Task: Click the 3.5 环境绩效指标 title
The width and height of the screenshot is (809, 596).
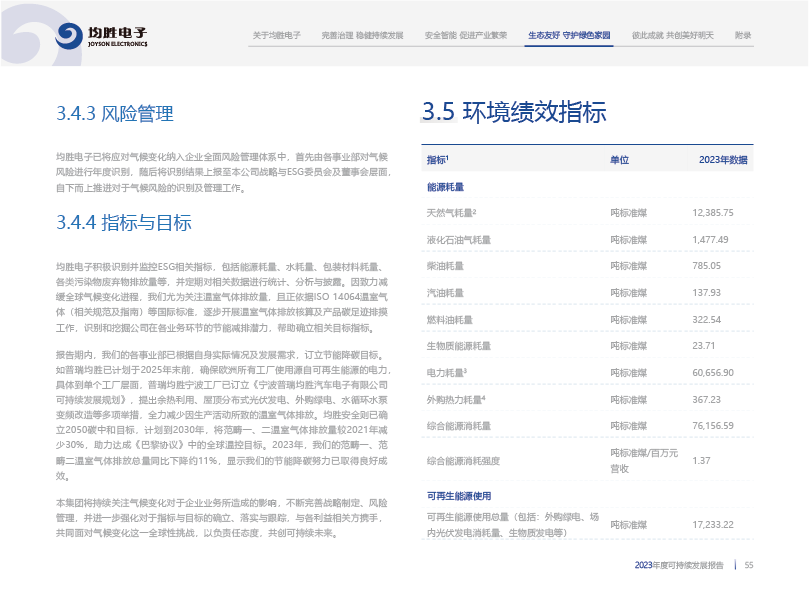Action: pos(514,111)
